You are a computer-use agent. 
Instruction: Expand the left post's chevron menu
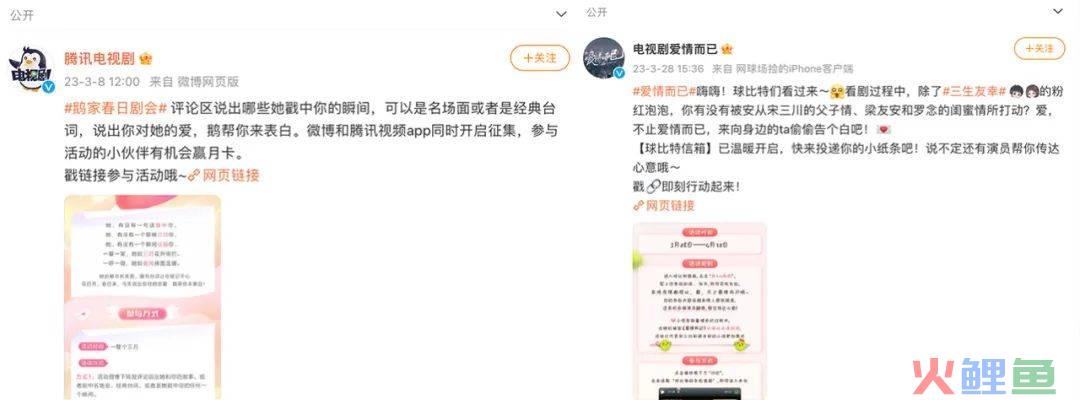562,14
